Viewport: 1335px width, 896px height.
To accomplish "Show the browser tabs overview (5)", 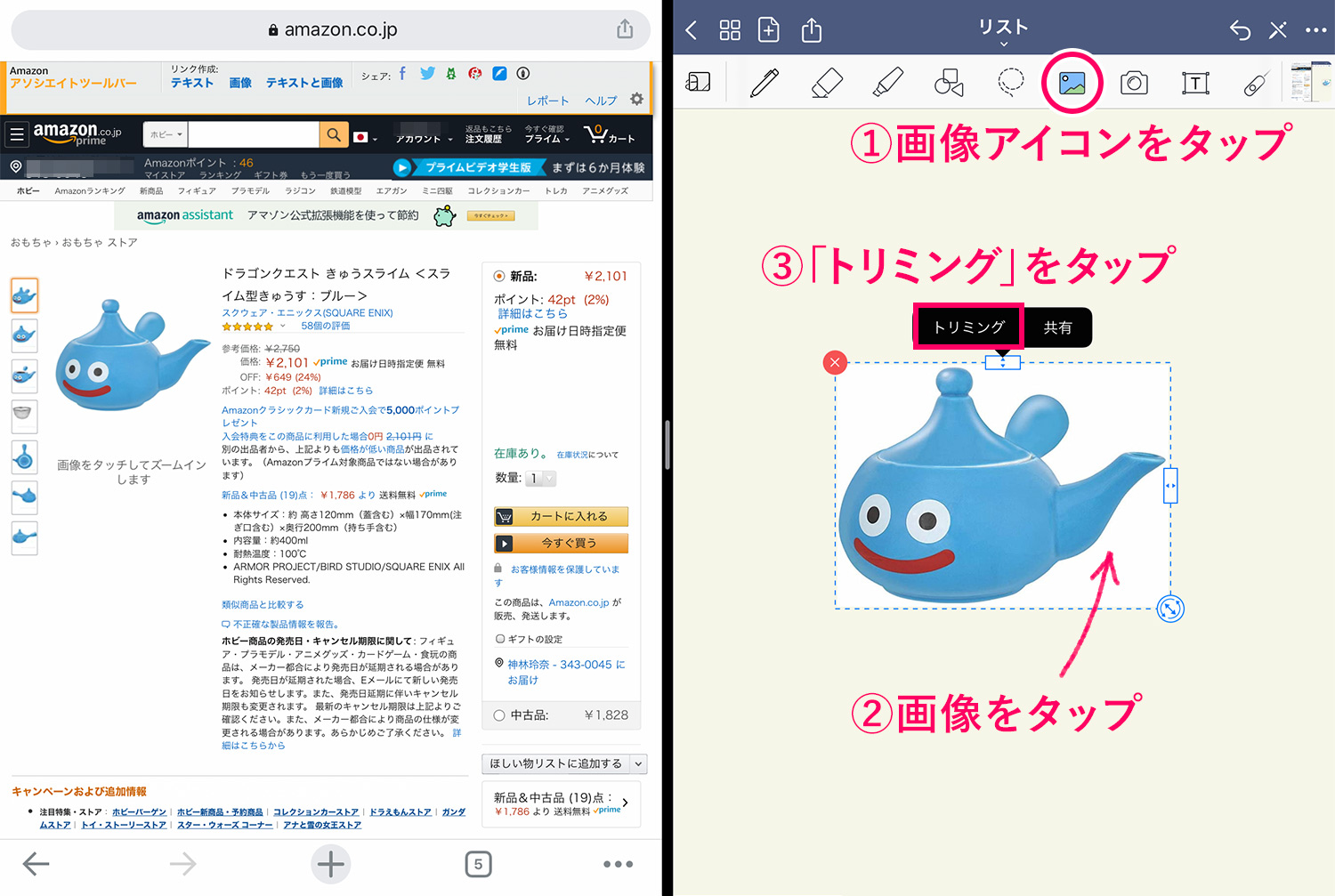I will click(478, 863).
